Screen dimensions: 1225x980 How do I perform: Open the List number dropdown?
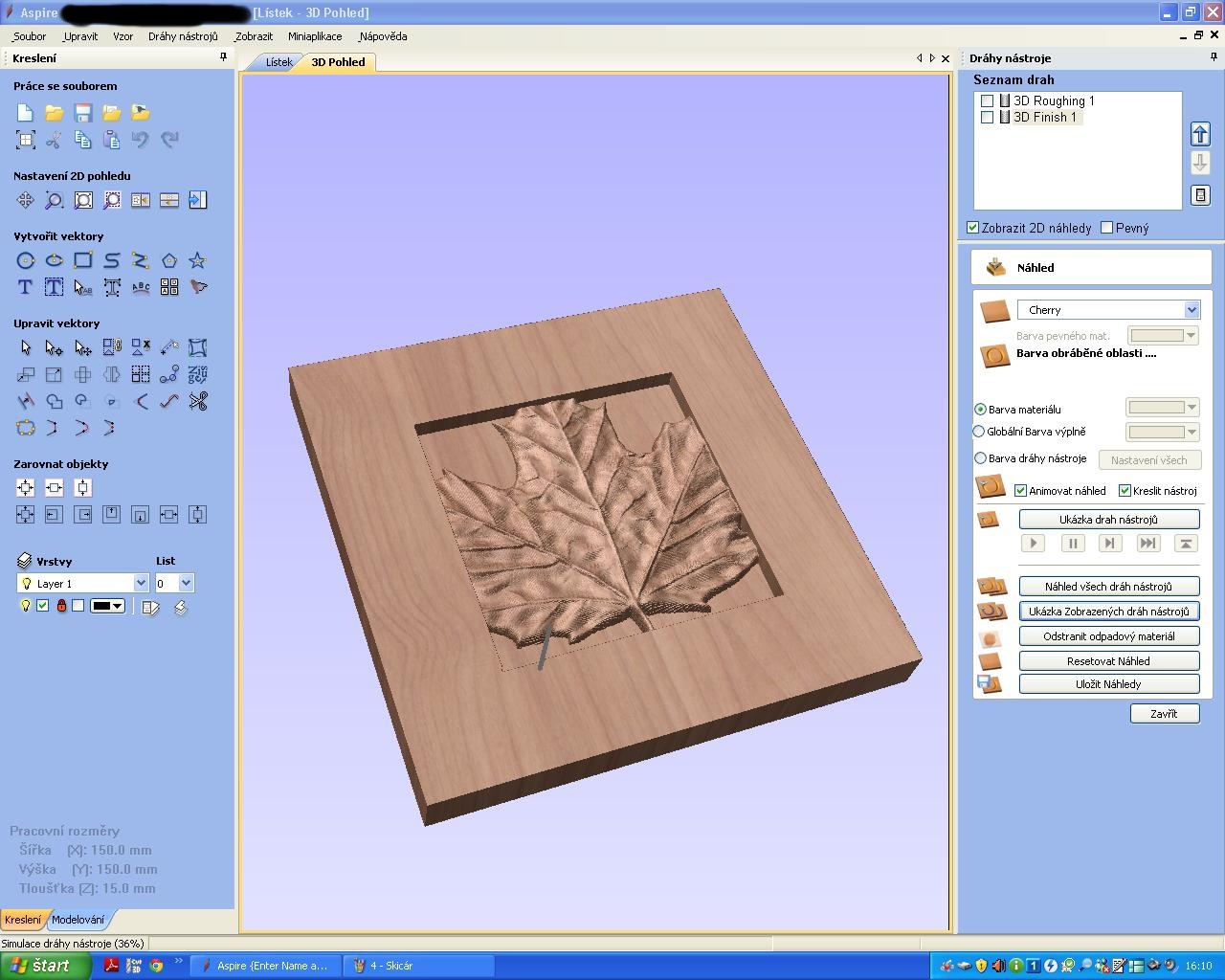click(x=186, y=584)
